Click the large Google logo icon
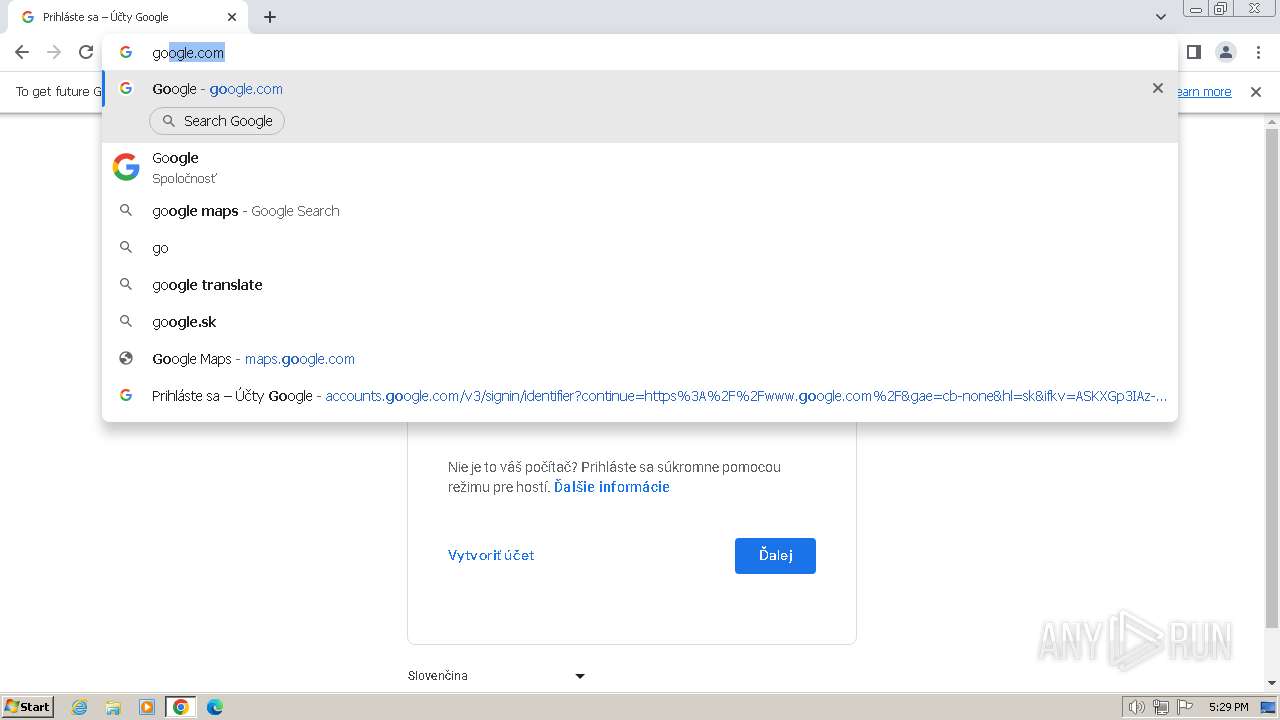 [x=126, y=167]
